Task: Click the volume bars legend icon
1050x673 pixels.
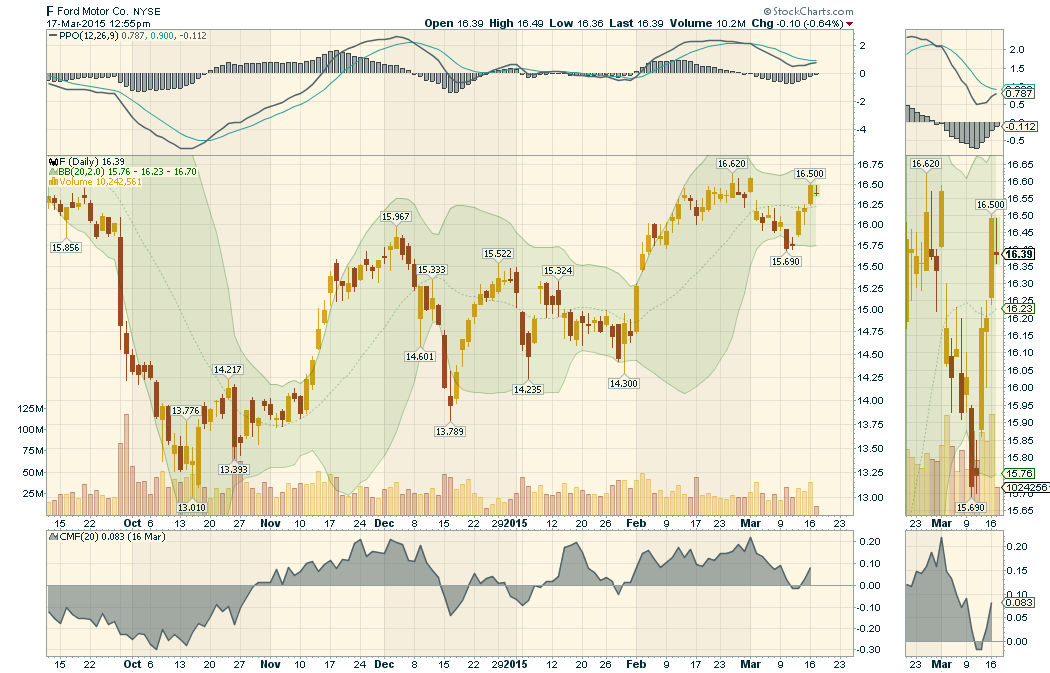Action: pos(53,181)
